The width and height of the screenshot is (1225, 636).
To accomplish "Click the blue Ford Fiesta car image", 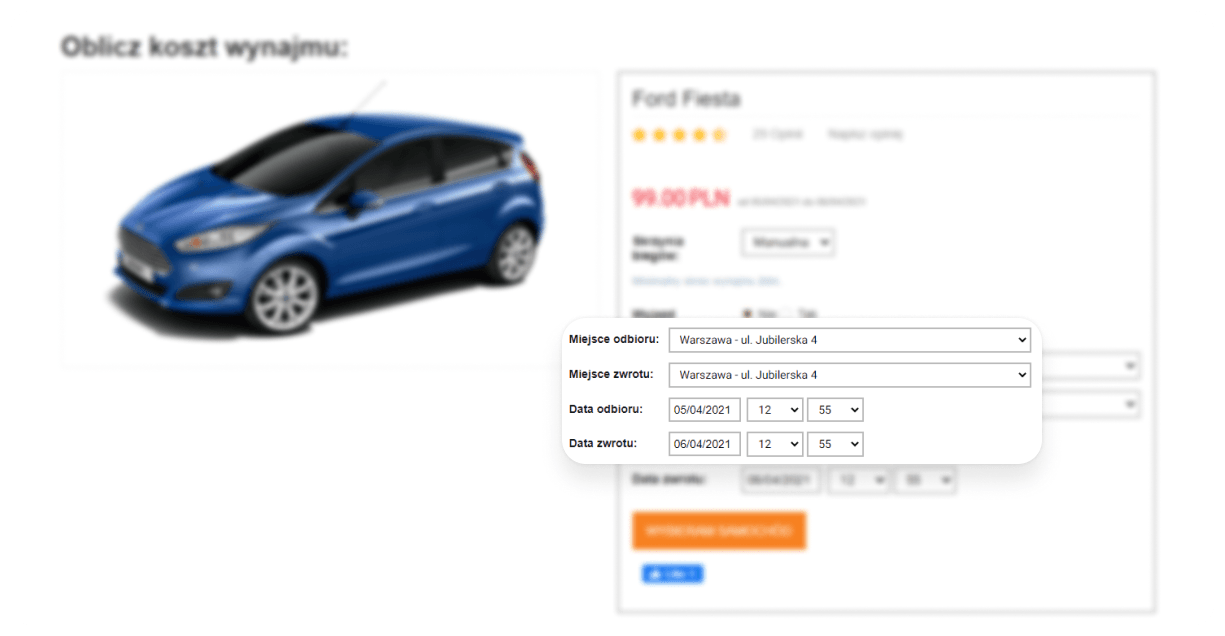I will (328, 220).
